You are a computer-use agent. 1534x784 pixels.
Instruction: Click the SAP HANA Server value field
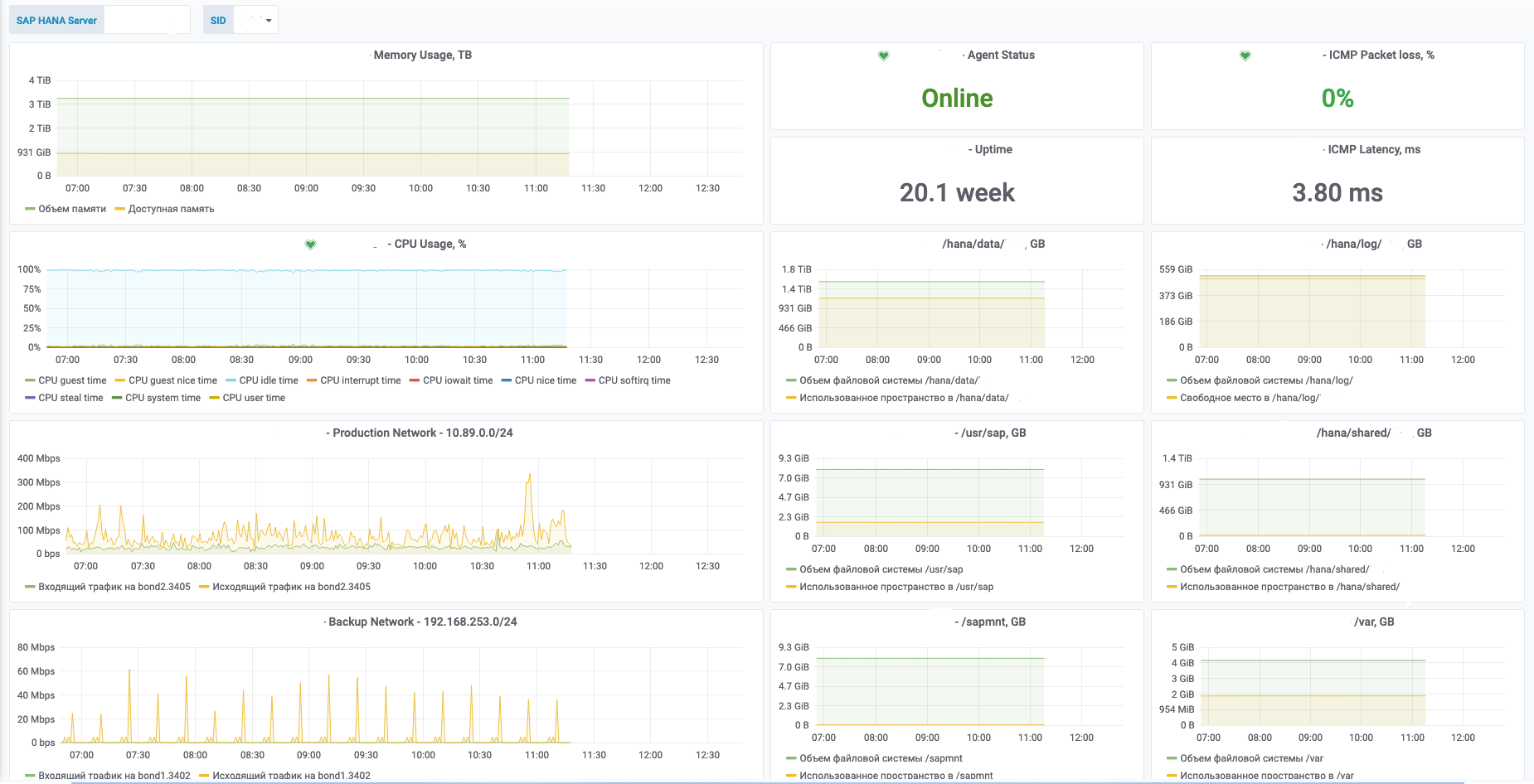147,20
